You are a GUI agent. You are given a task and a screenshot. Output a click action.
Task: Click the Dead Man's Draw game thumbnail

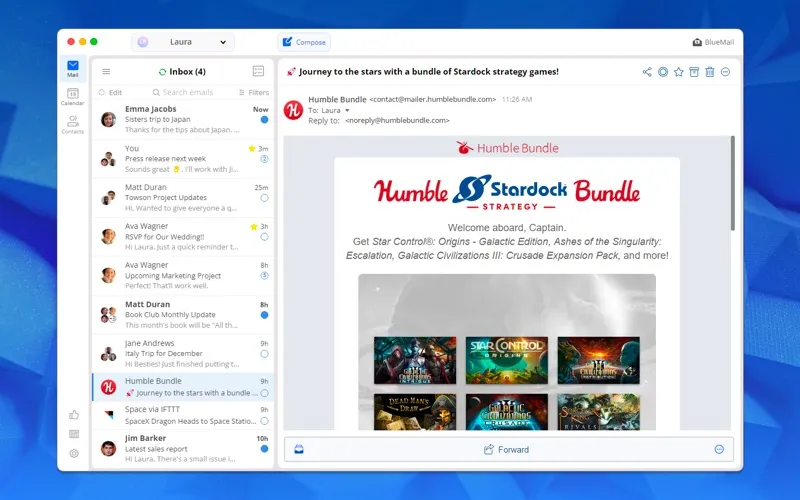(x=415, y=412)
